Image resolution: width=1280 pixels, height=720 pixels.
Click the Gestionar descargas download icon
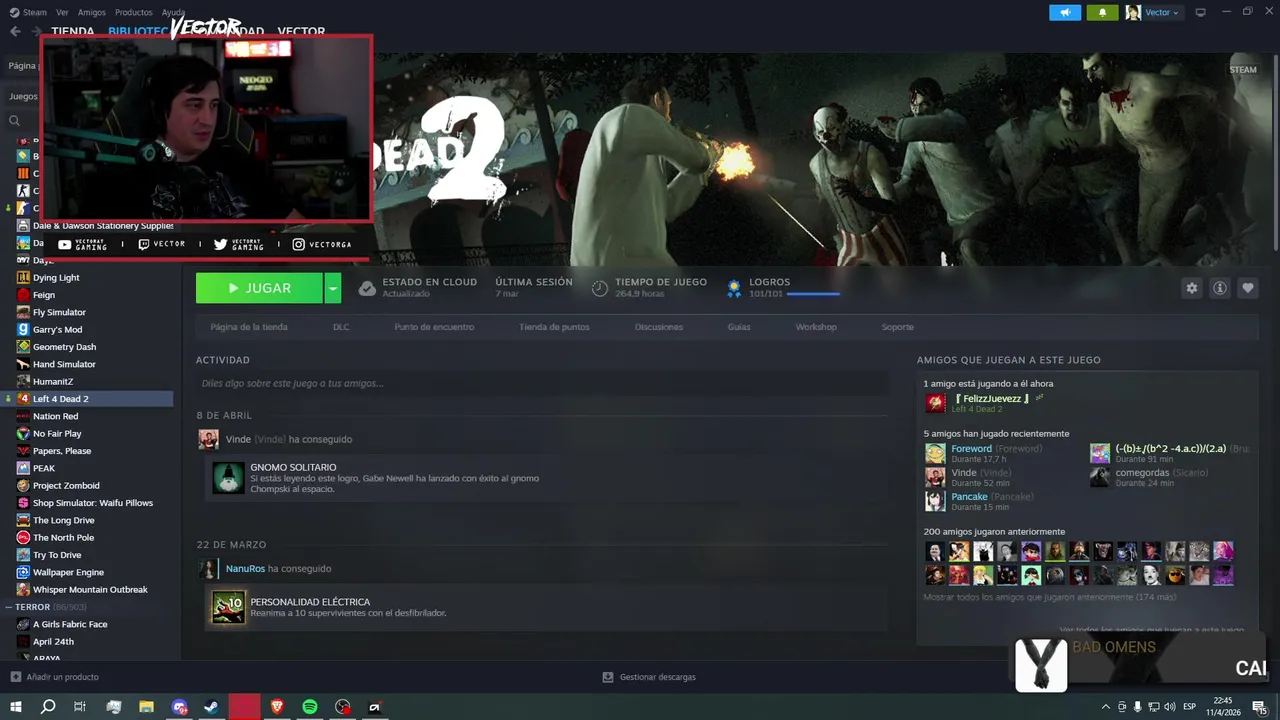(x=608, y=677)
